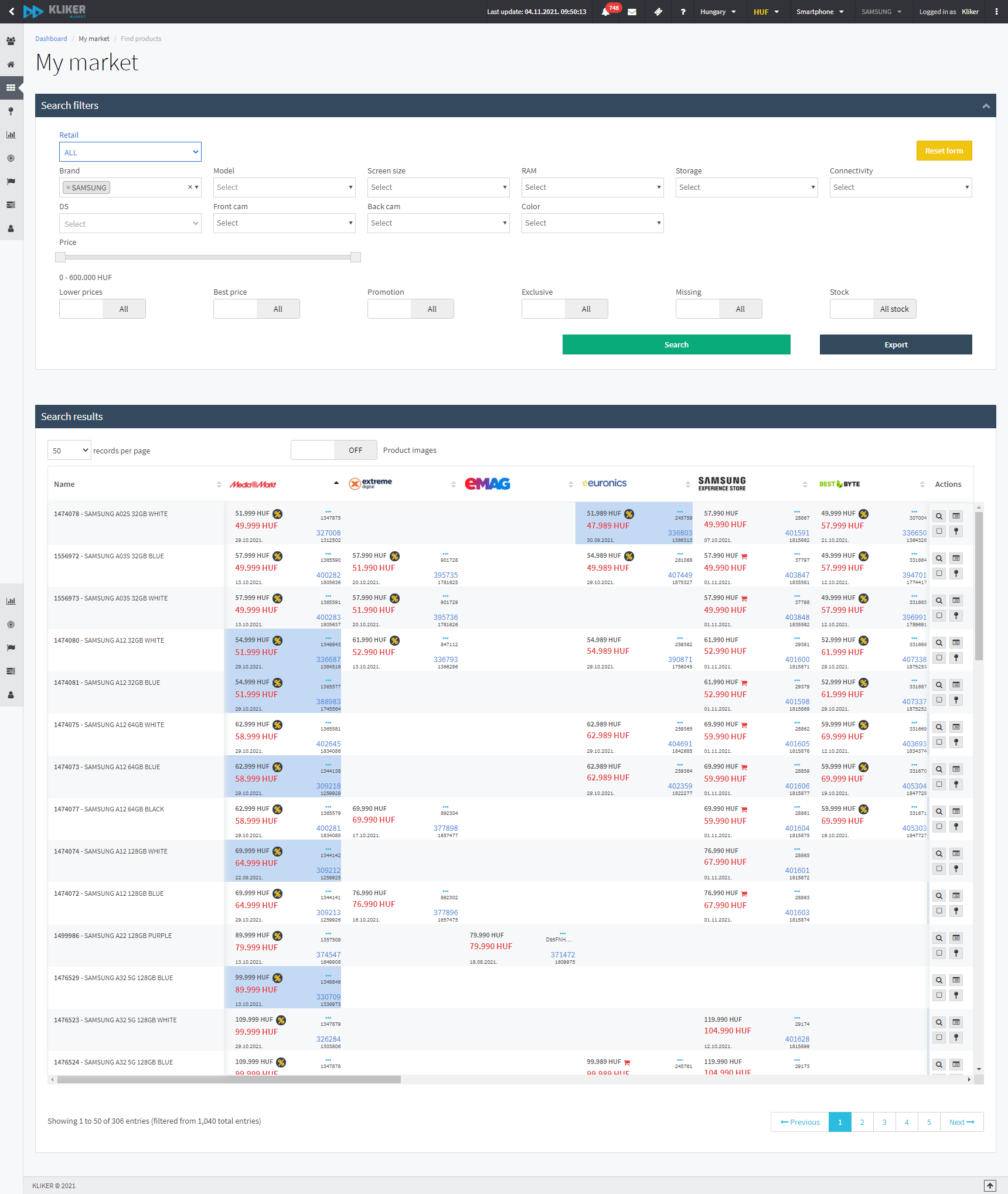
Task: Open the Dashboard breadcrumb link
Action: pyautogui.click(x=51, y=39)
